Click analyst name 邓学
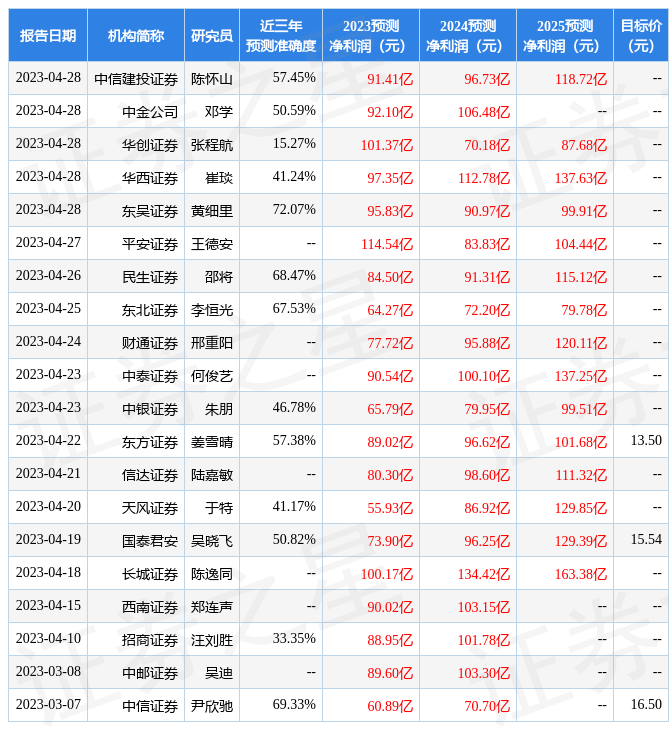Image resolution: width=669 pixels, height=730 pixels. click(219, 112)
